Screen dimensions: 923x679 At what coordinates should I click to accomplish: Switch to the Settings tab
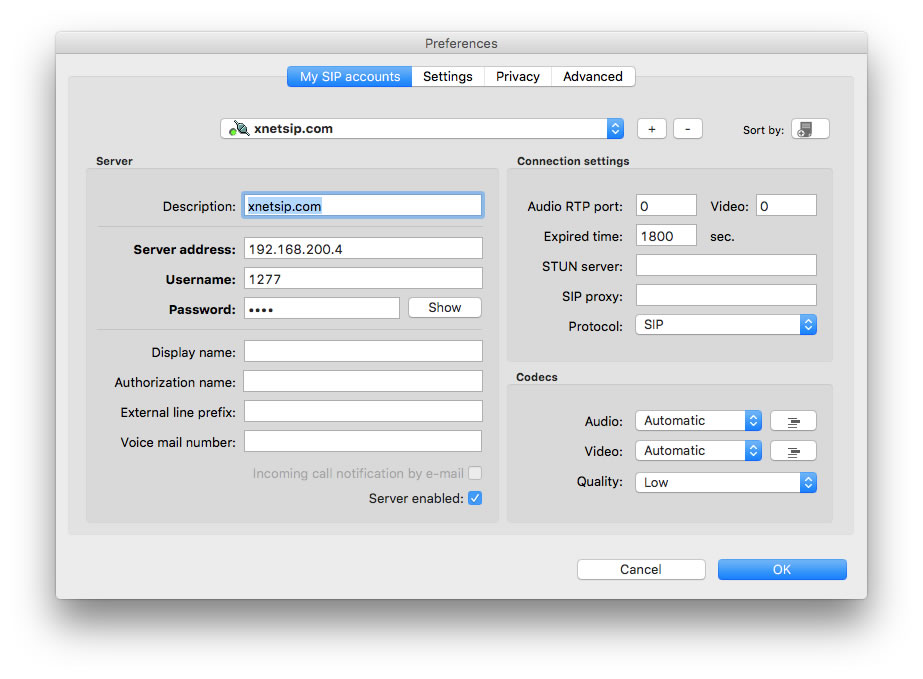[448, 77]
